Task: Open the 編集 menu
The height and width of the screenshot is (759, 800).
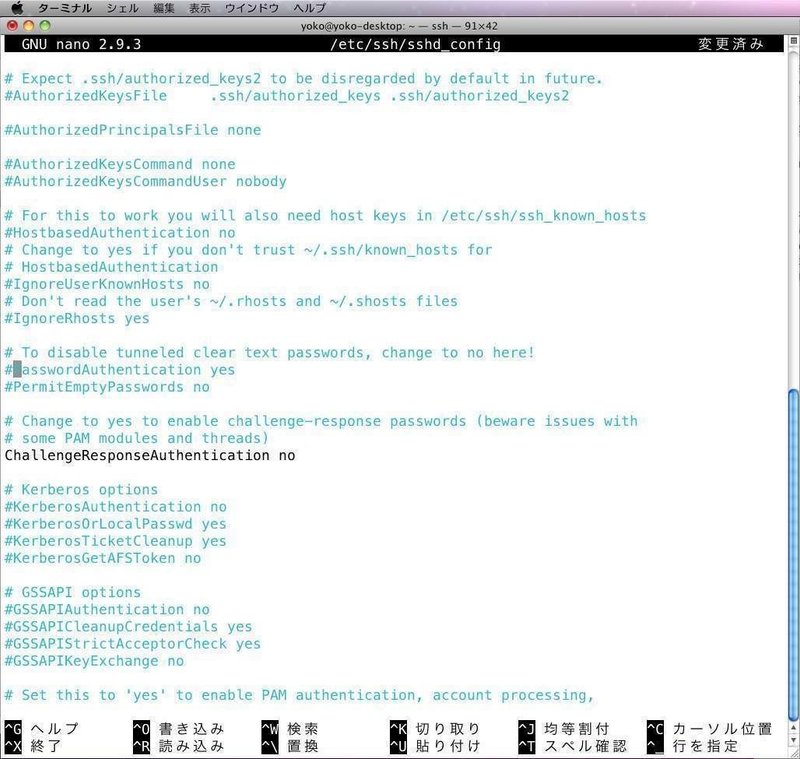Action: coord(164,8)
